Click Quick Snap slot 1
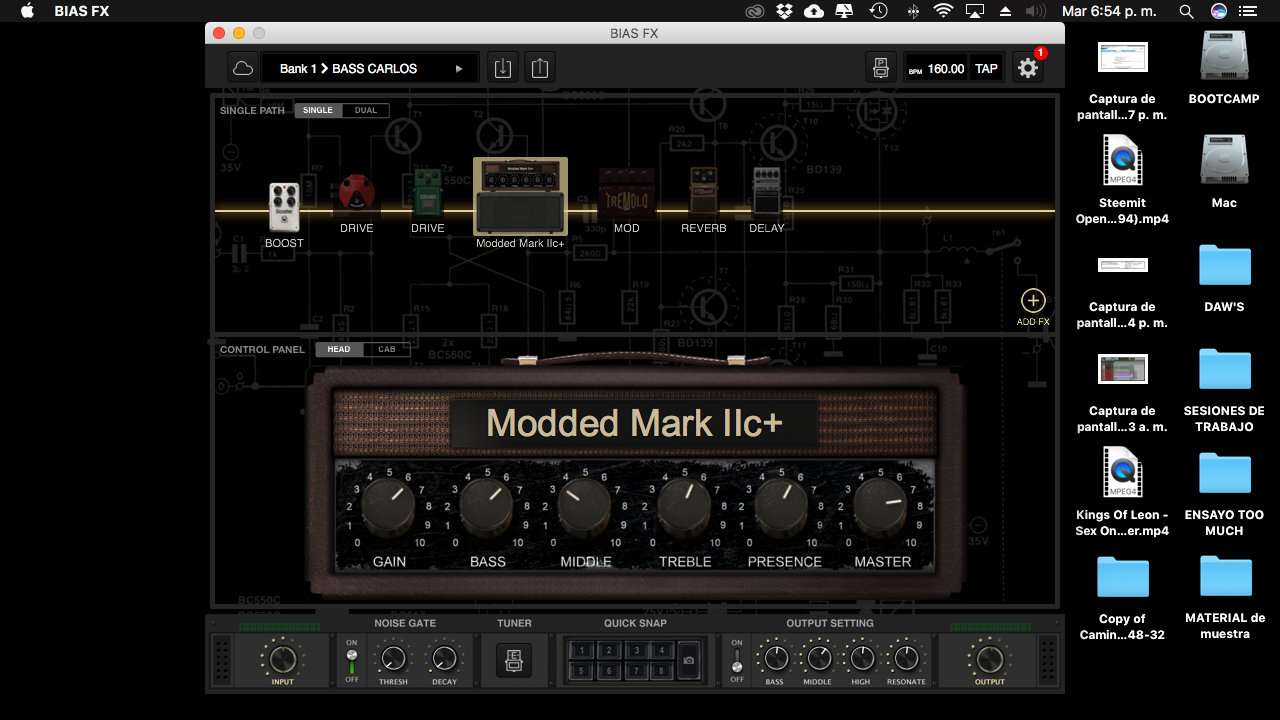The width and height of the screenshot is (1280, 720). (582, 650)
